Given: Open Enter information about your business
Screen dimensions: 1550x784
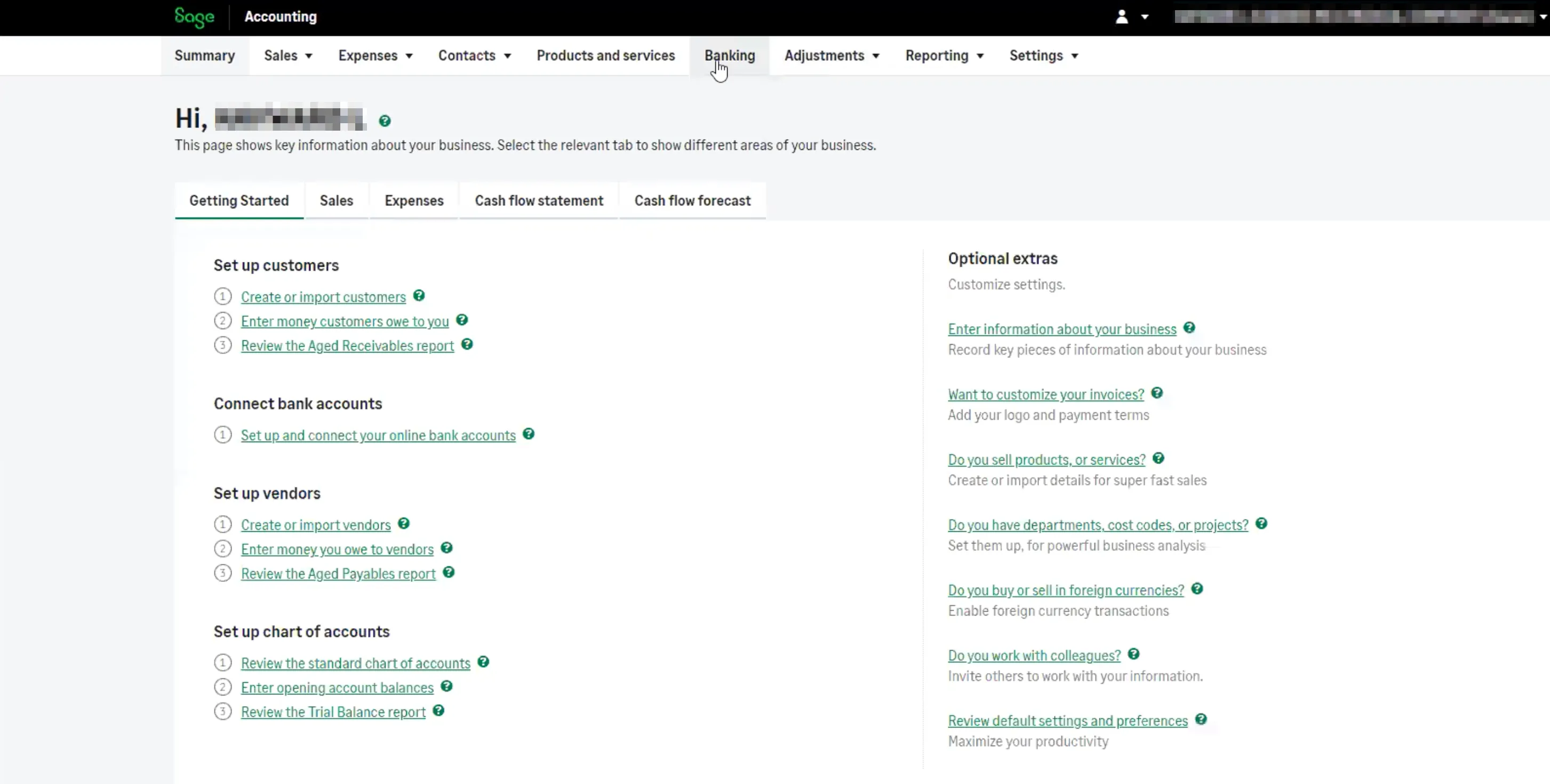Looking at the screenshot, I should pyautogui.click(x=1062, y=329).
